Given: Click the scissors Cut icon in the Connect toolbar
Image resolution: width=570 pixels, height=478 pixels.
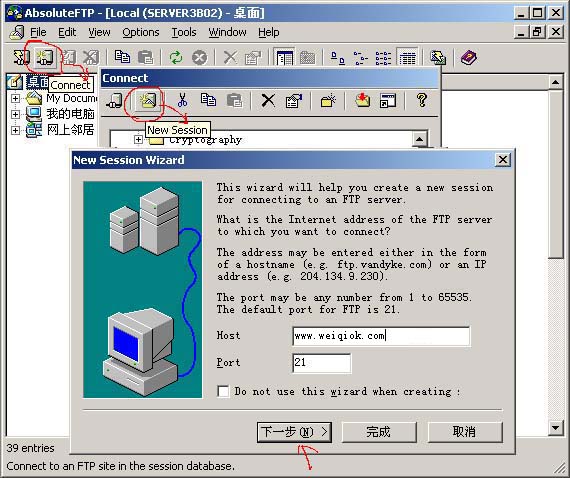Looking at the screenshot, I should click(182, 100).
